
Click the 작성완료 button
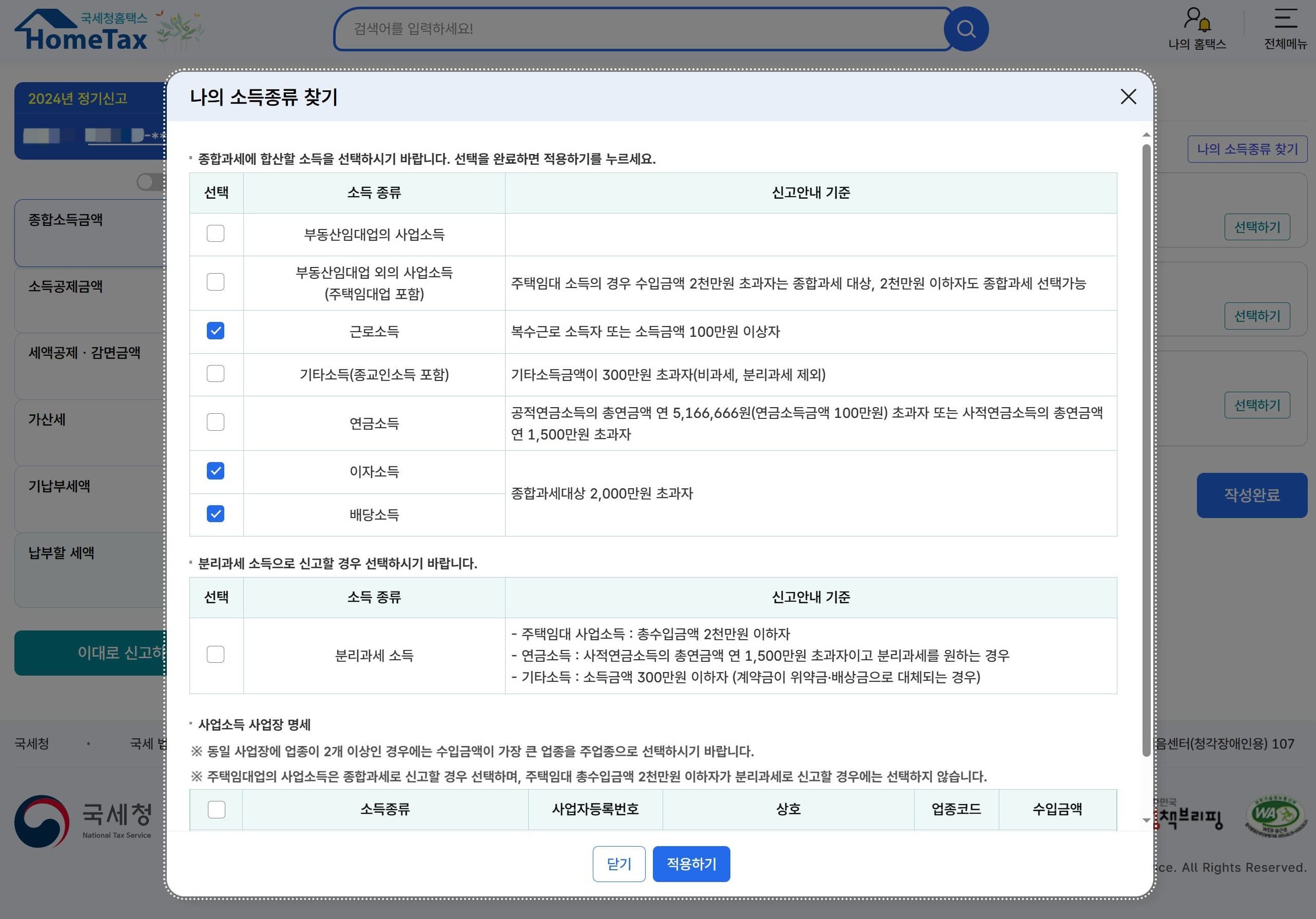point(1251,495)
